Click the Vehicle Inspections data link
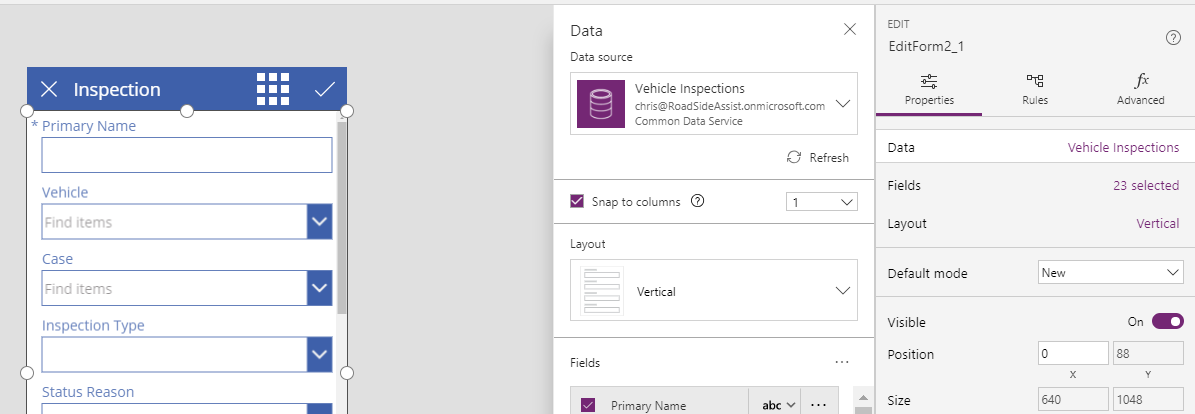The image size is (1195, 414). [x=1123, y=148]
